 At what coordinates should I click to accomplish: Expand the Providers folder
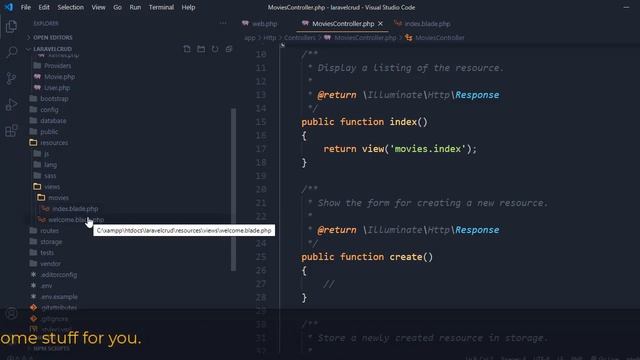coord(57,66)
